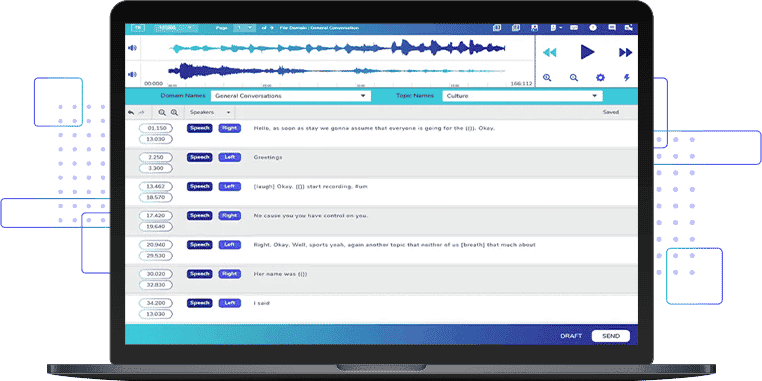Save the transcript as DRAFT
The image size is (762, 381).
[x=571, y=336]
